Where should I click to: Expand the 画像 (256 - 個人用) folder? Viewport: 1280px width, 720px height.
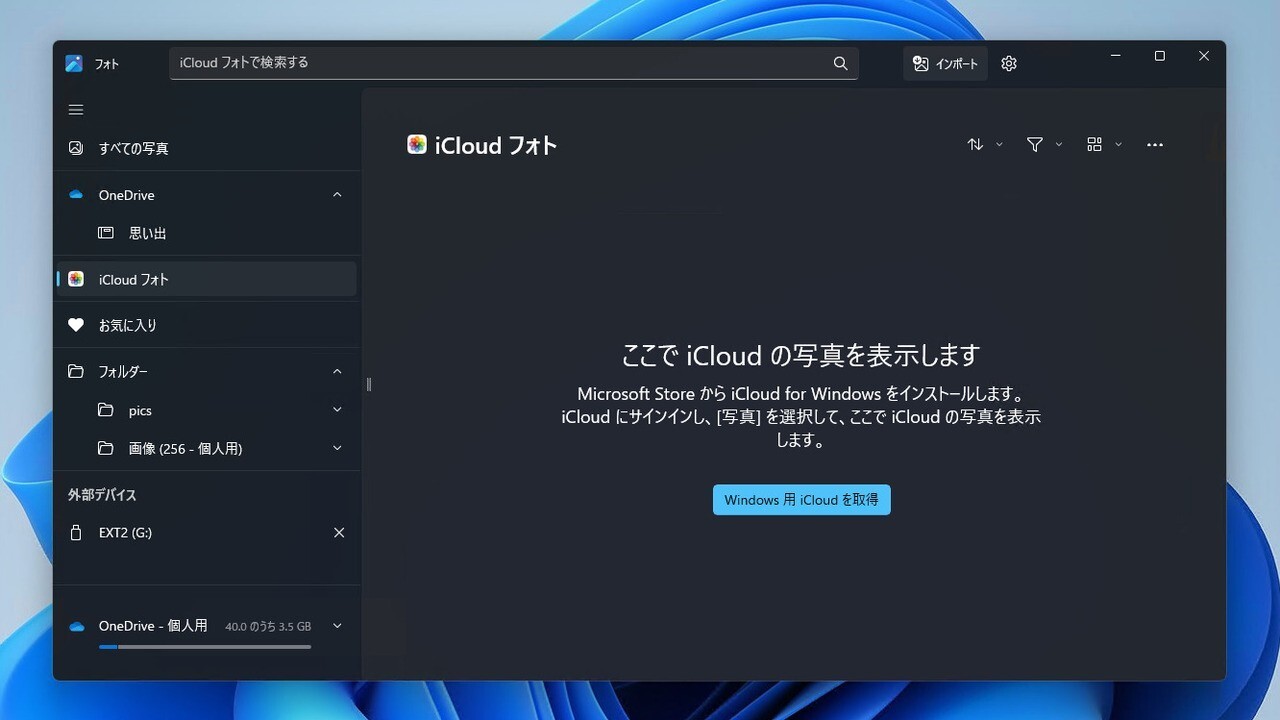337,448
